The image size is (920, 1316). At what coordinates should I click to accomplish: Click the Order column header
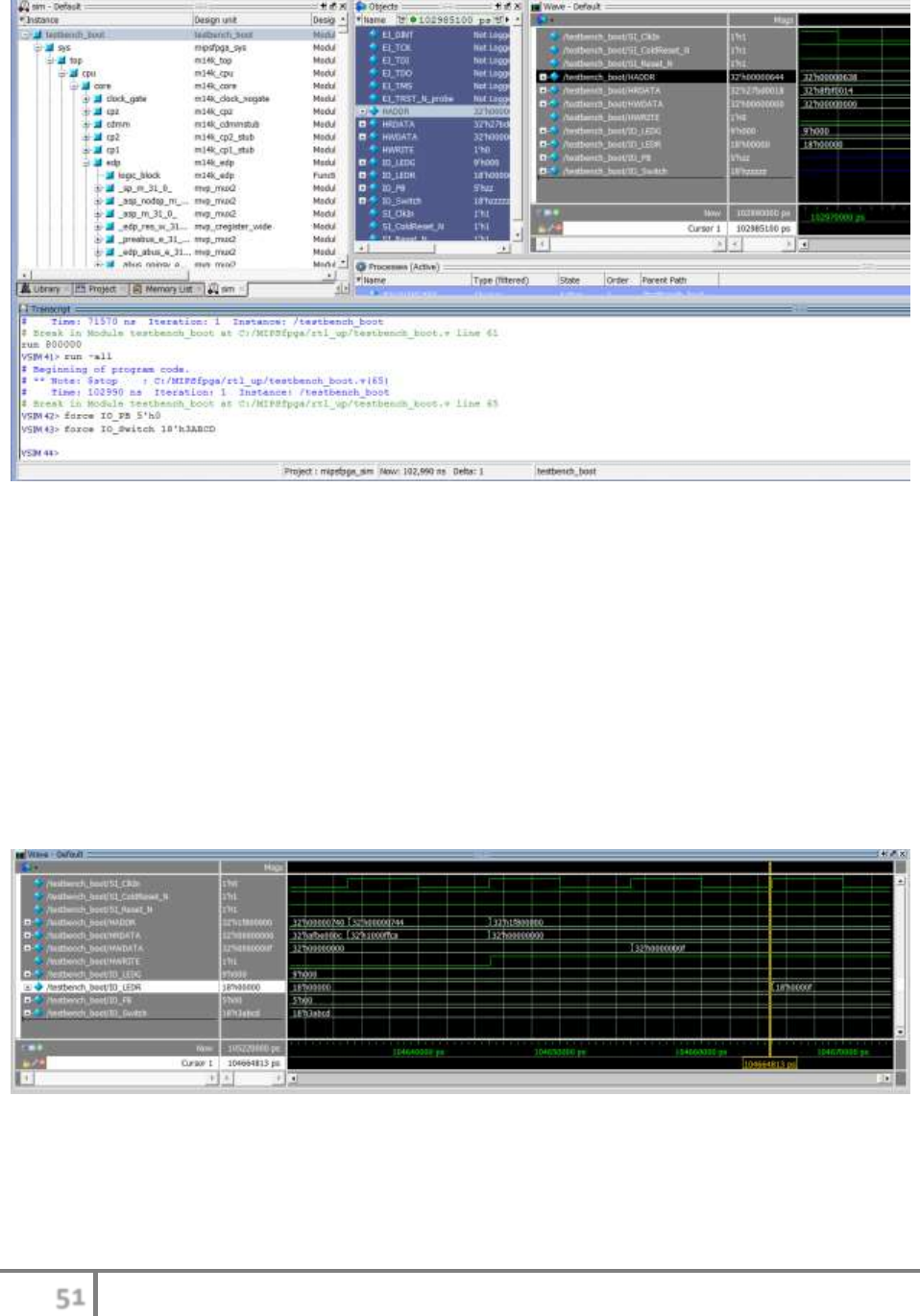click(x=620, y=280)
